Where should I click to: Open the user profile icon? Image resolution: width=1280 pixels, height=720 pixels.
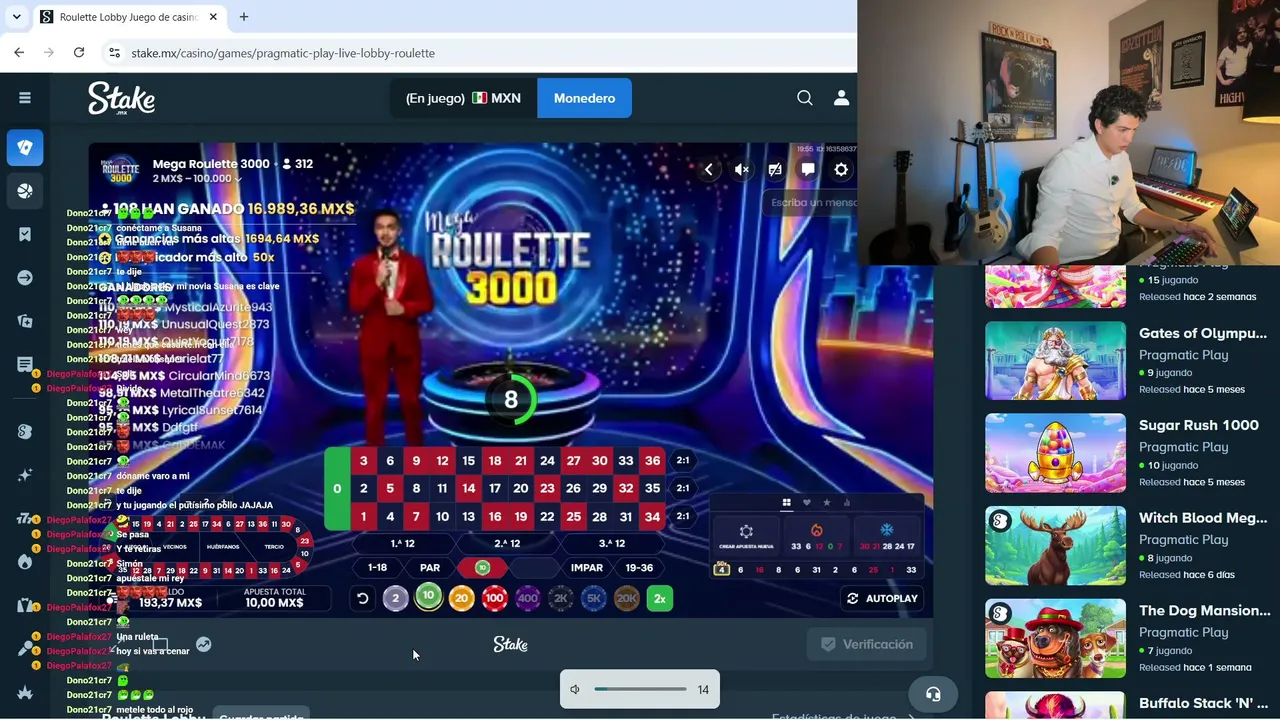point(841,98)
